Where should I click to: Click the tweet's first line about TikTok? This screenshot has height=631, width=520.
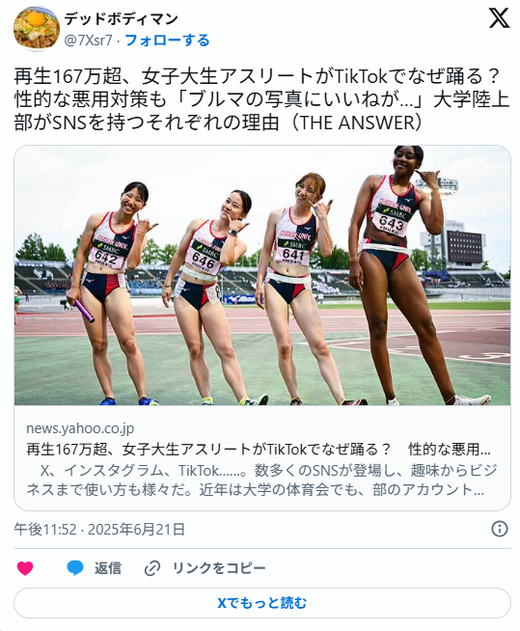258,76
